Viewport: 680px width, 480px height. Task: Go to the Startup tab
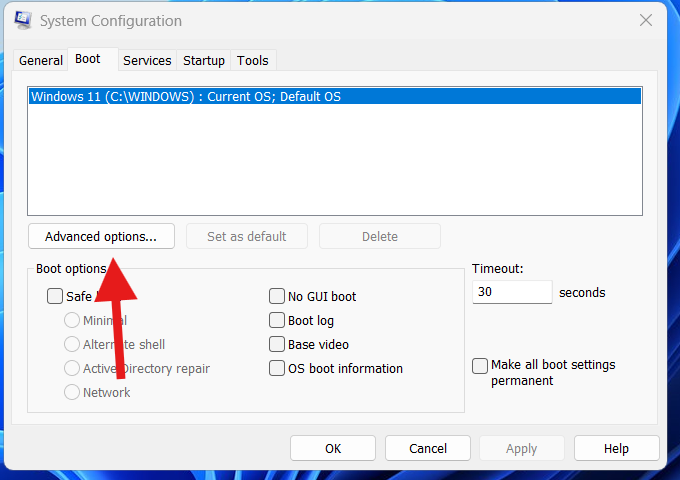tap(204, 60)
